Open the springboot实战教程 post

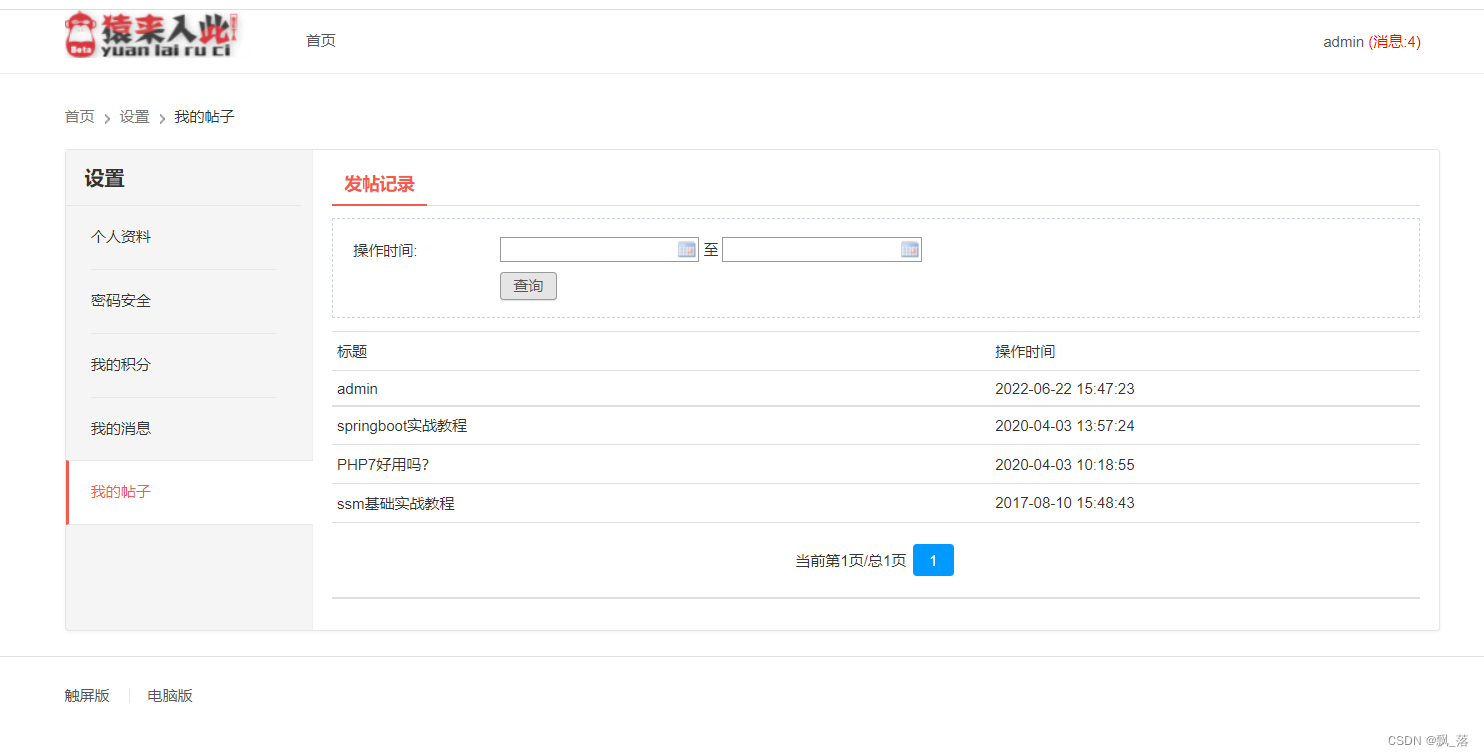(x=402, y=425)
